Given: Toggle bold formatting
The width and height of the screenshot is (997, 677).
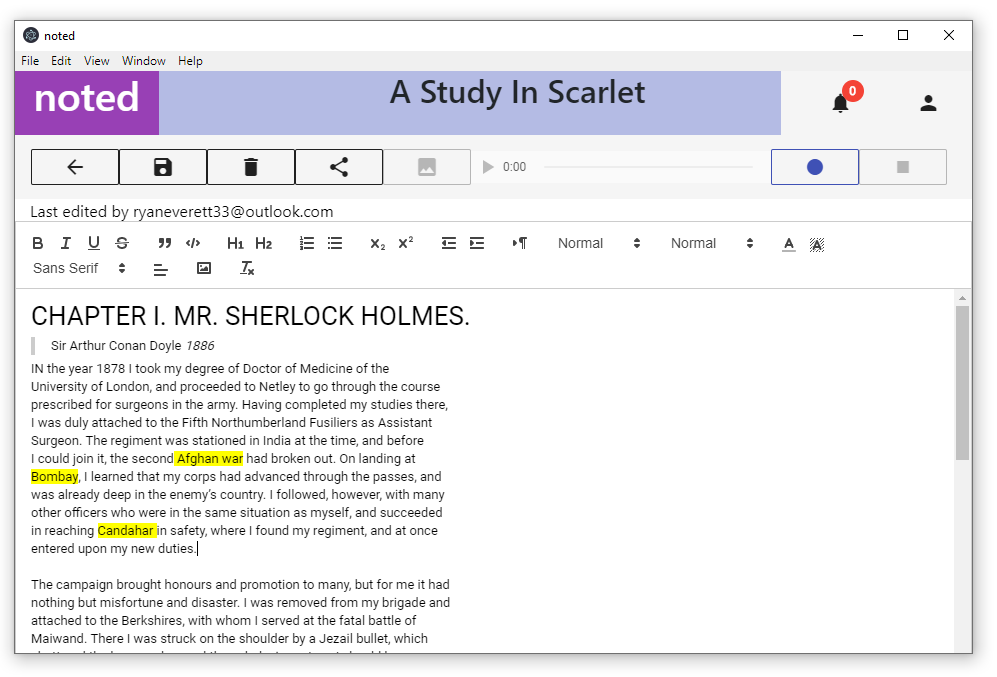Looking at the screenshot, I should pos(38,243).
